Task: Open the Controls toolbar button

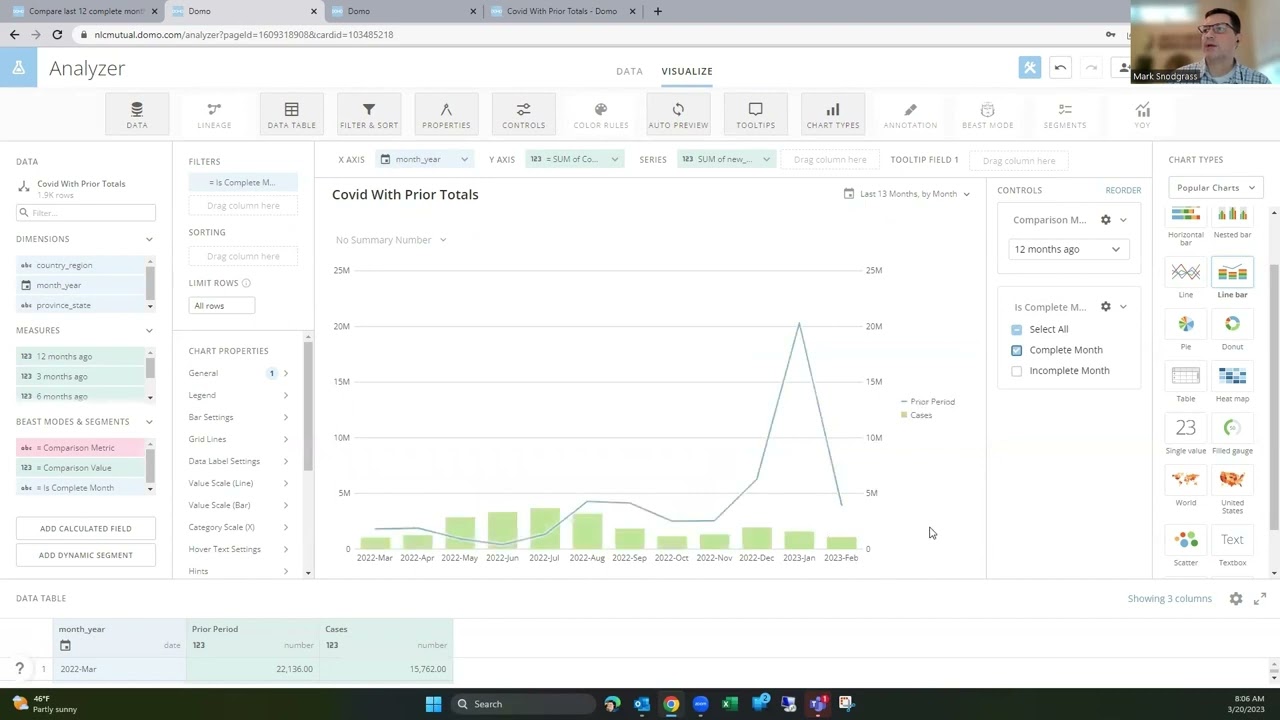Action: tap(523, 114)
